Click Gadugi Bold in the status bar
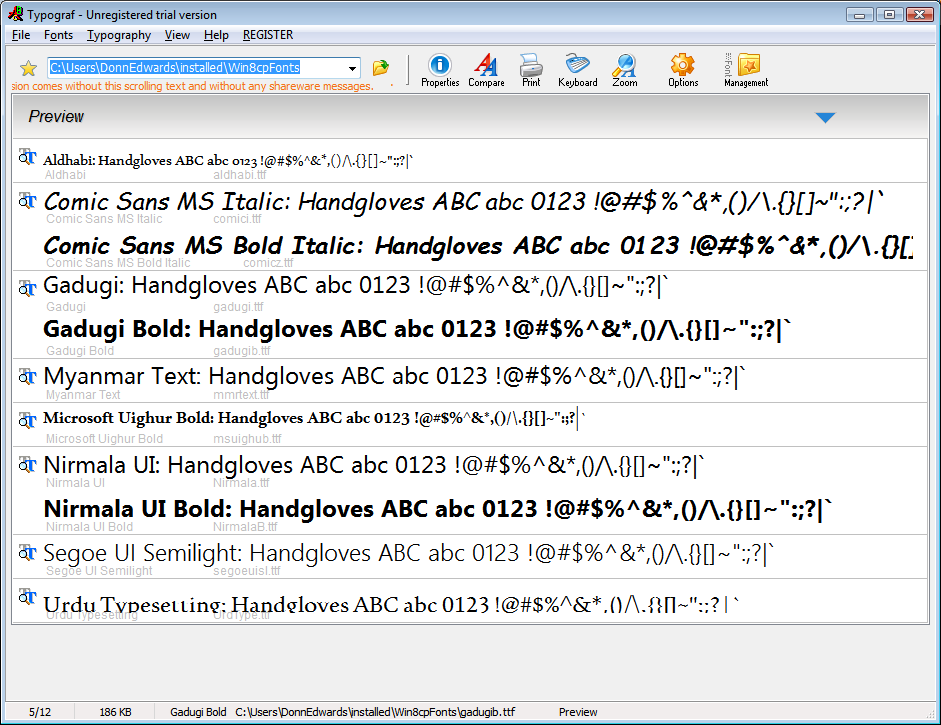 tap(196, 712)
